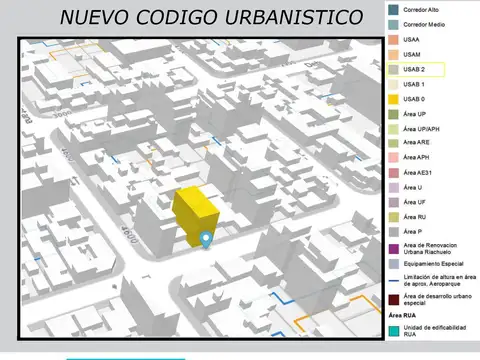The width and height of the screenshot is (480, 360).
Task: Click the Área UP/APH light green swatch
Action: coord(393,129)
